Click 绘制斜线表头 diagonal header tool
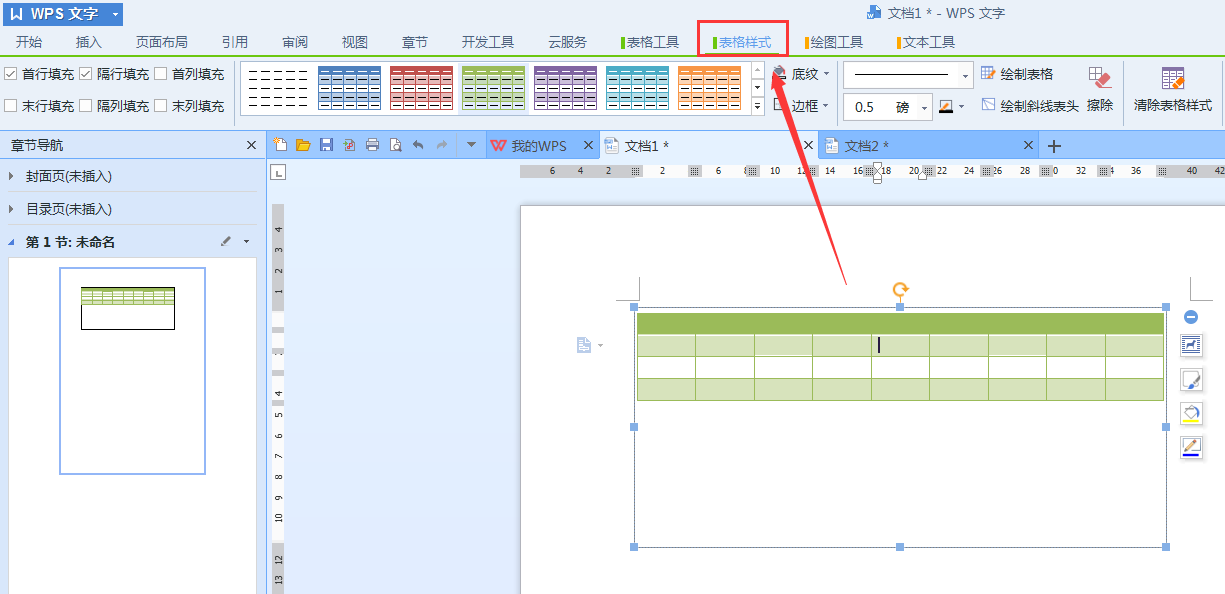Viewport: 1225px width, 594px height. pyautogui.click(x=1030, y=105)
